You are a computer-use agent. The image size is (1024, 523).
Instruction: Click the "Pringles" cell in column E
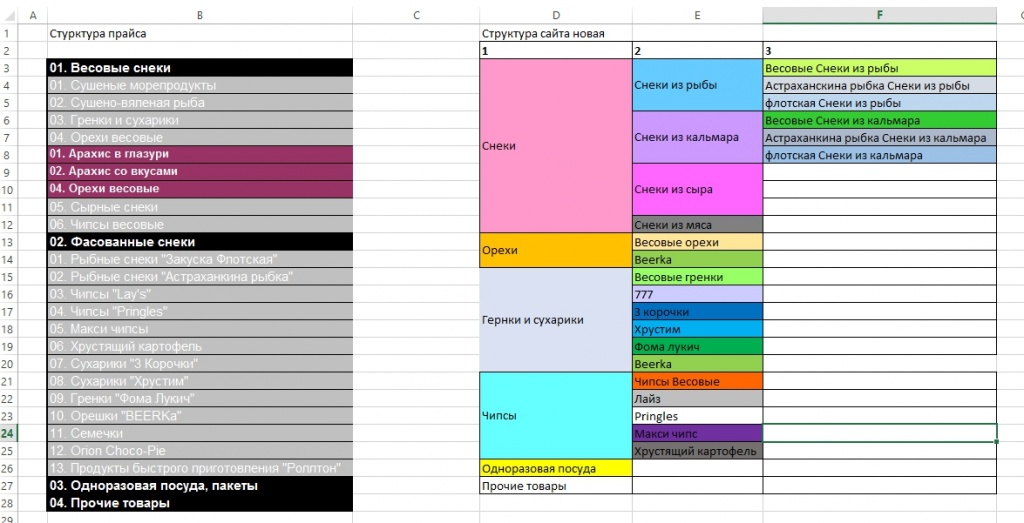(x=697, y=416)
